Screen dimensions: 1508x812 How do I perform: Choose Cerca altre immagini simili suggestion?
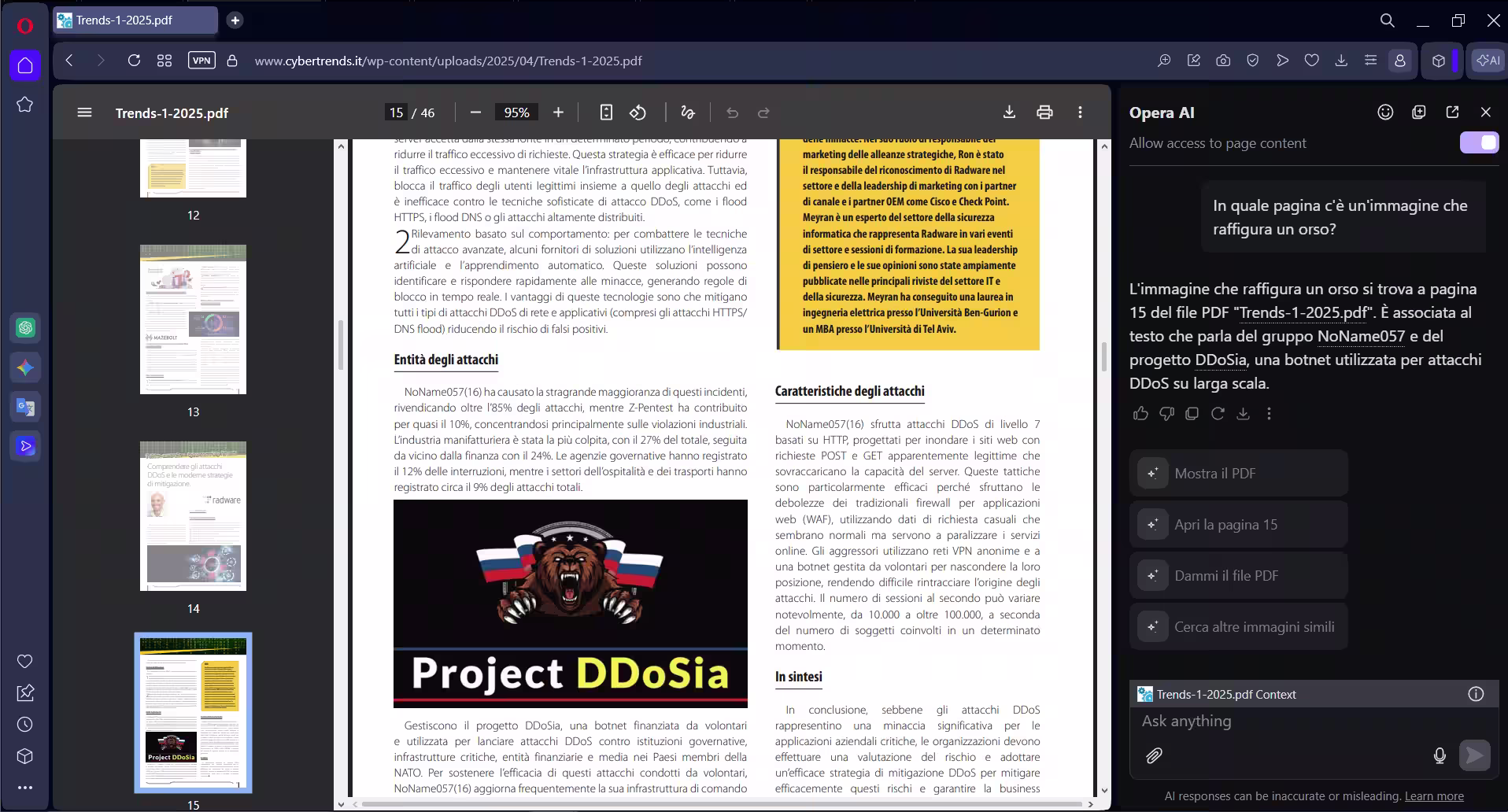click(1239, 626)
